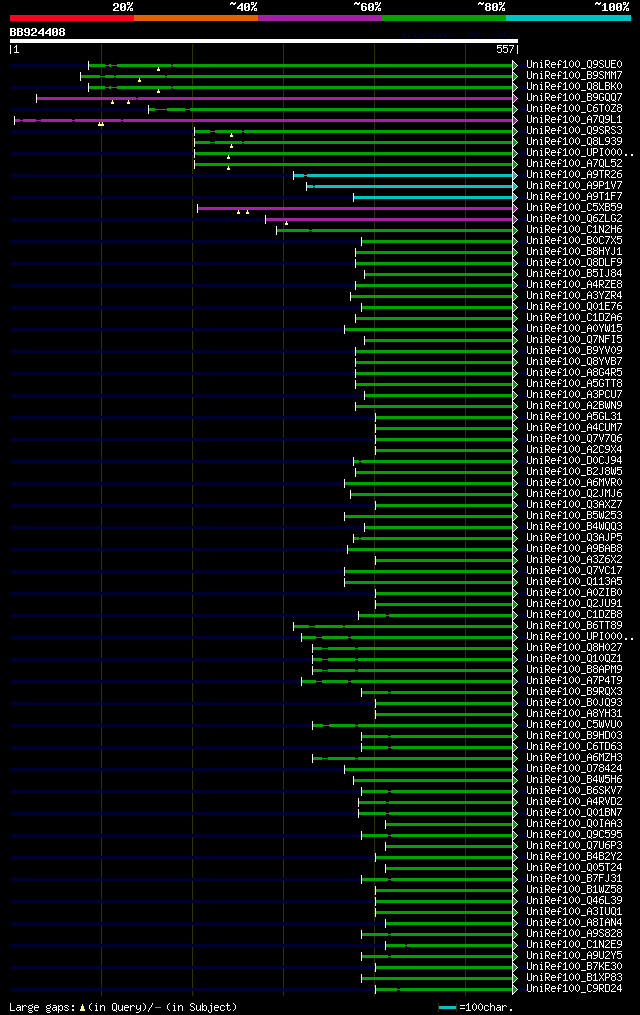This screenshot has height=1015, width=640.
Task: Open hit UniRef100_A9P1V7
Action: click(x=574, y=186)
